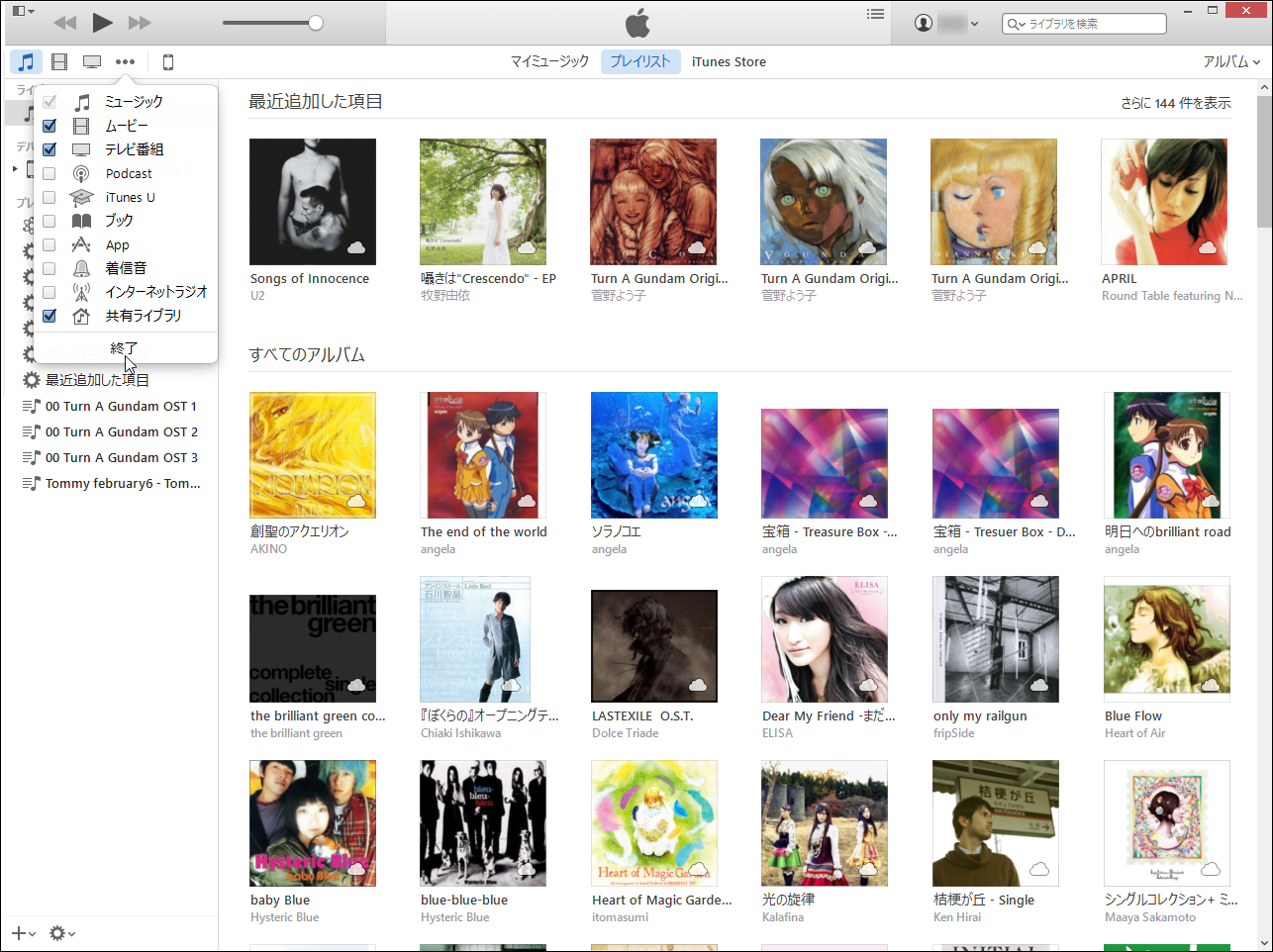
Task: Switch to the マイミュージック tab
Action: (549, 61)
